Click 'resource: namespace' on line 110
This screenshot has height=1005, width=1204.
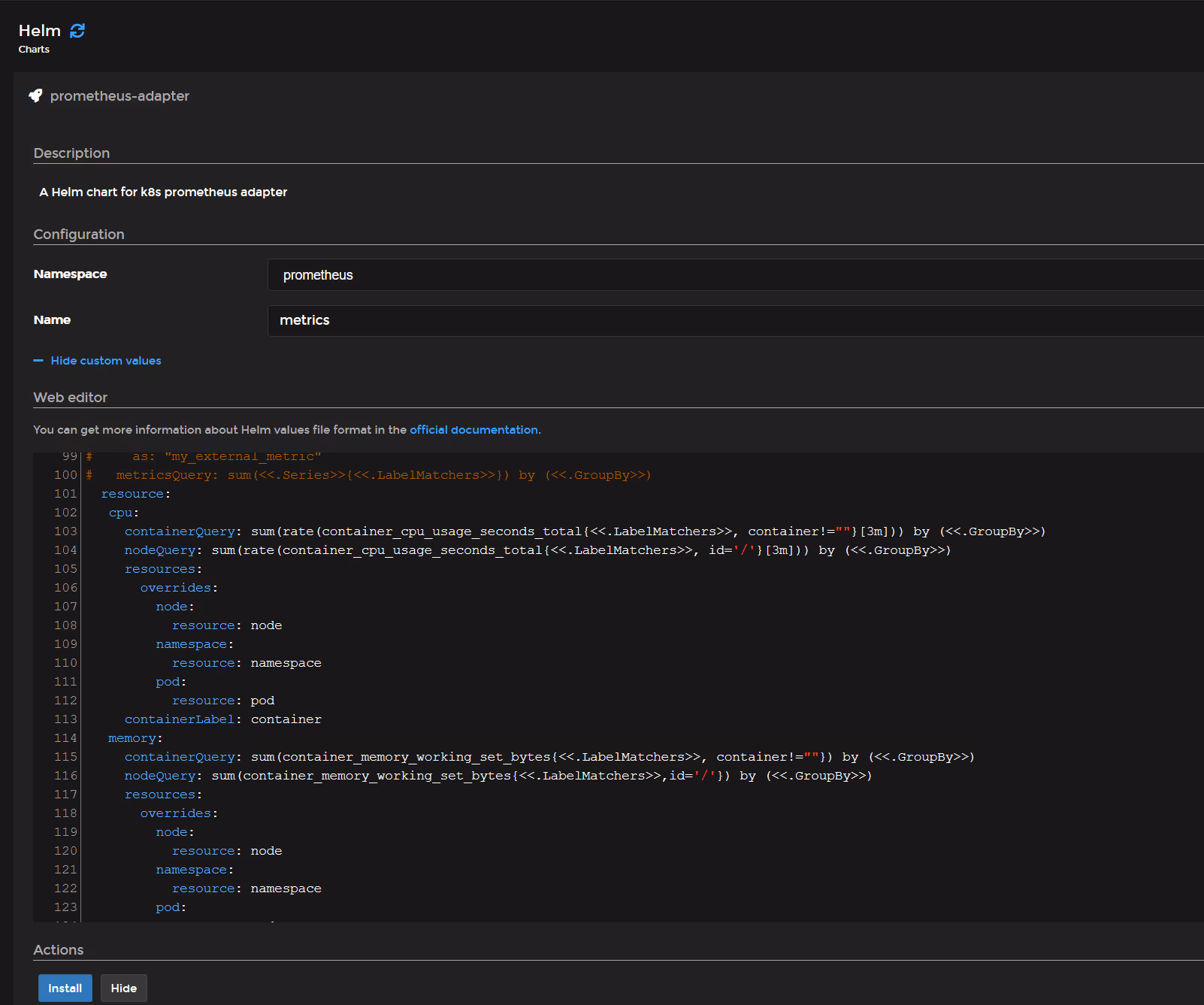[x=247, y=663]
